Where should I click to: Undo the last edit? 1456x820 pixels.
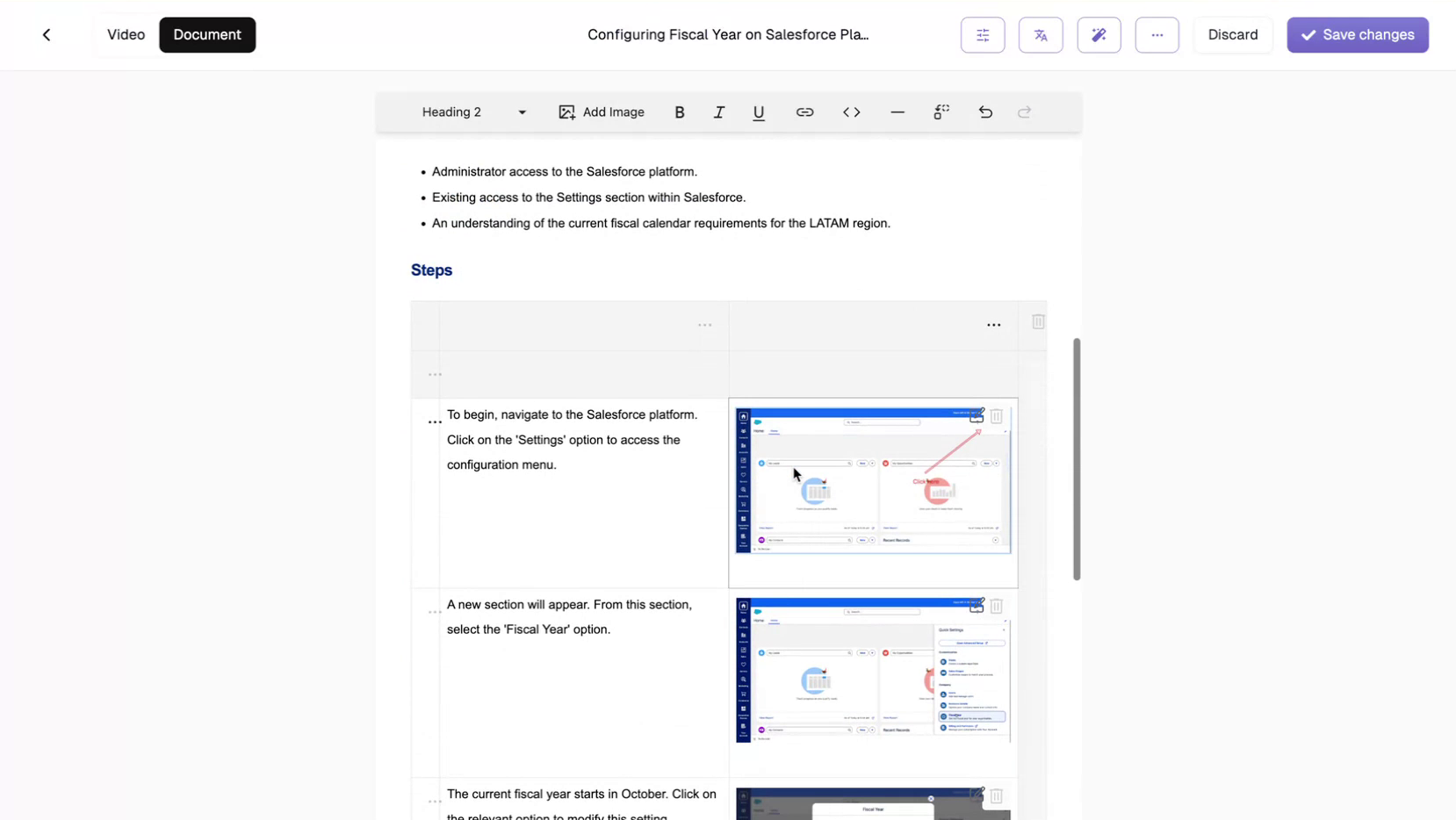coord(985,111)
